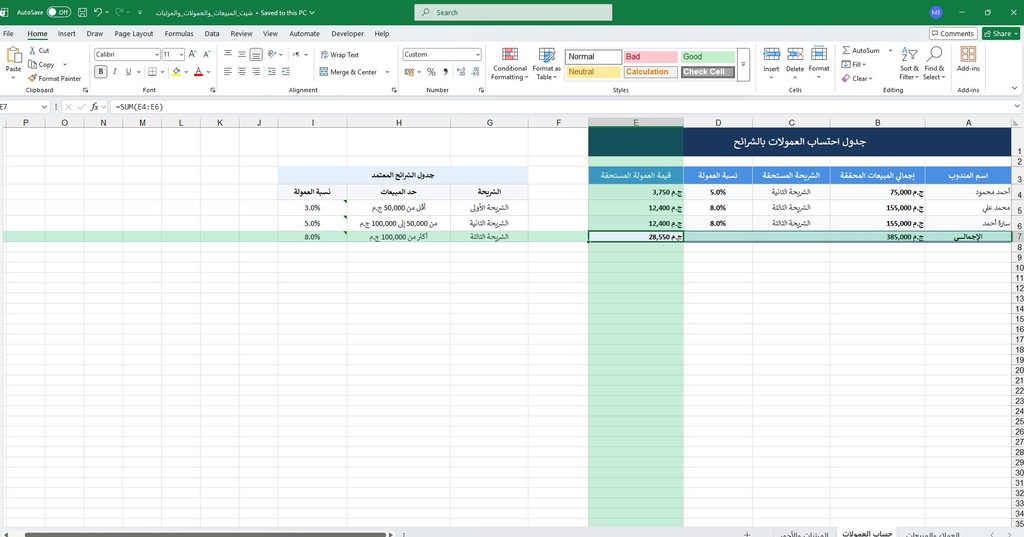Select cell containing 28,550 total
This screenshot has height=537, width=1024.
(636, 237)
